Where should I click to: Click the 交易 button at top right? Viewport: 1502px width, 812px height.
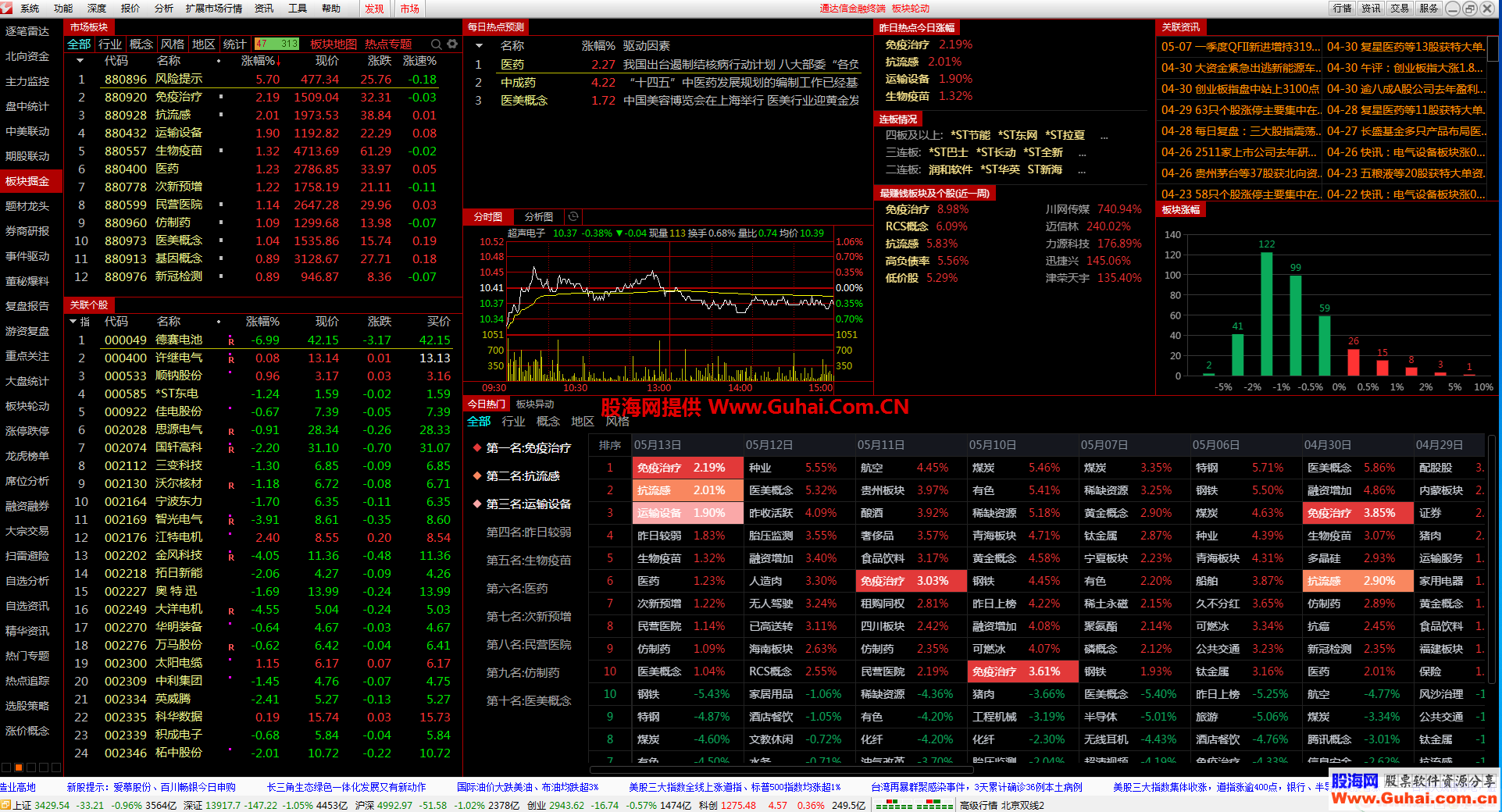[x=1400, y=8]
